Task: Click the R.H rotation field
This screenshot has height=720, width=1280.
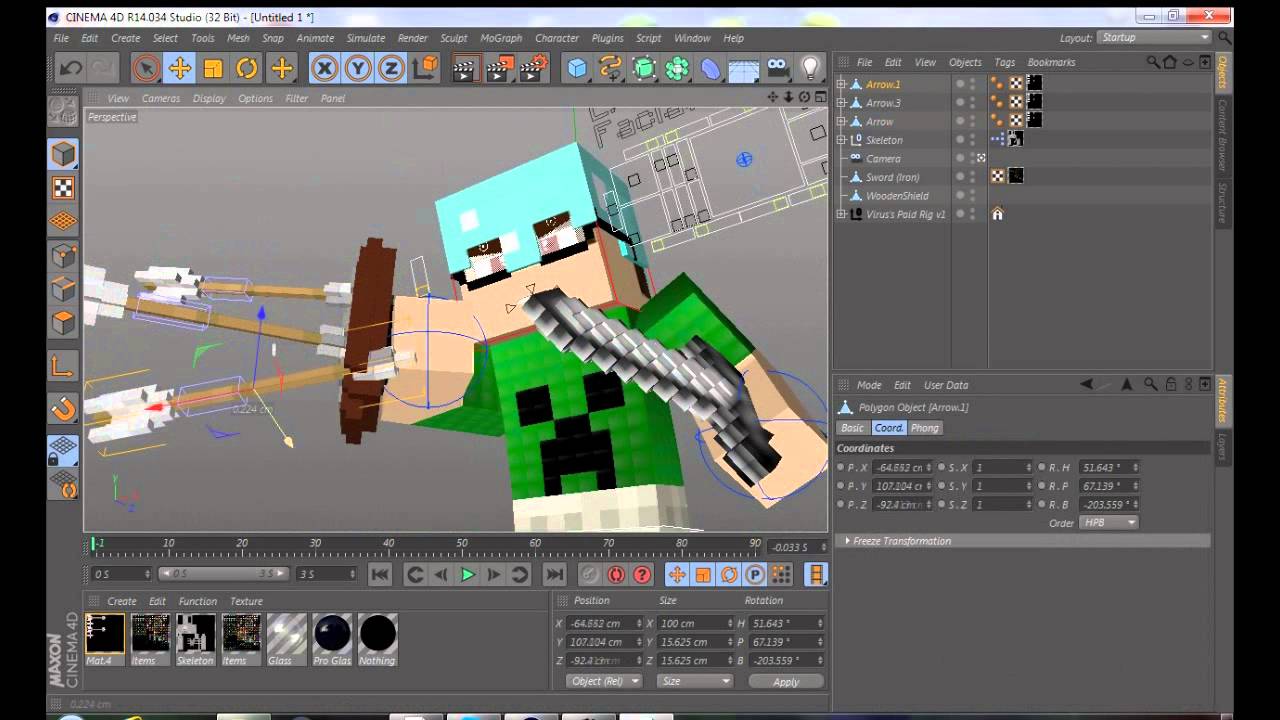Action: pos(1110,467)
